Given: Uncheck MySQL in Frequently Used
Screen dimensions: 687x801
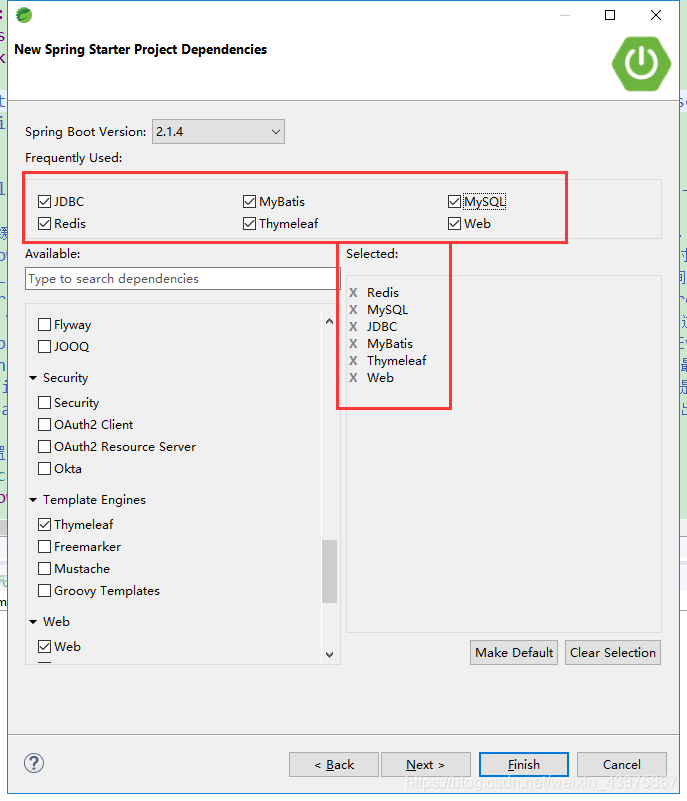Looking at the screenshot, I should point(454,201).
